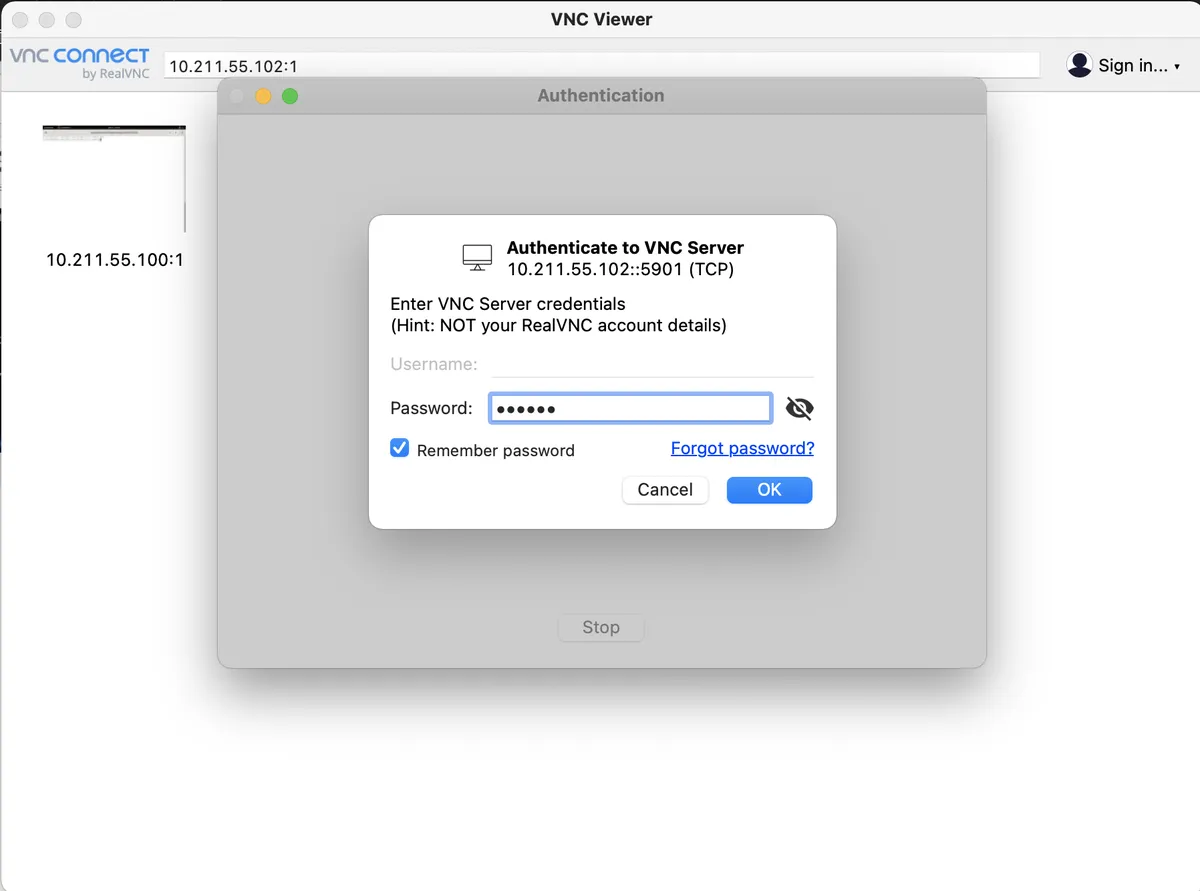Select the 10.211.55.100:1 connection thumbnail

coord(114,178)
